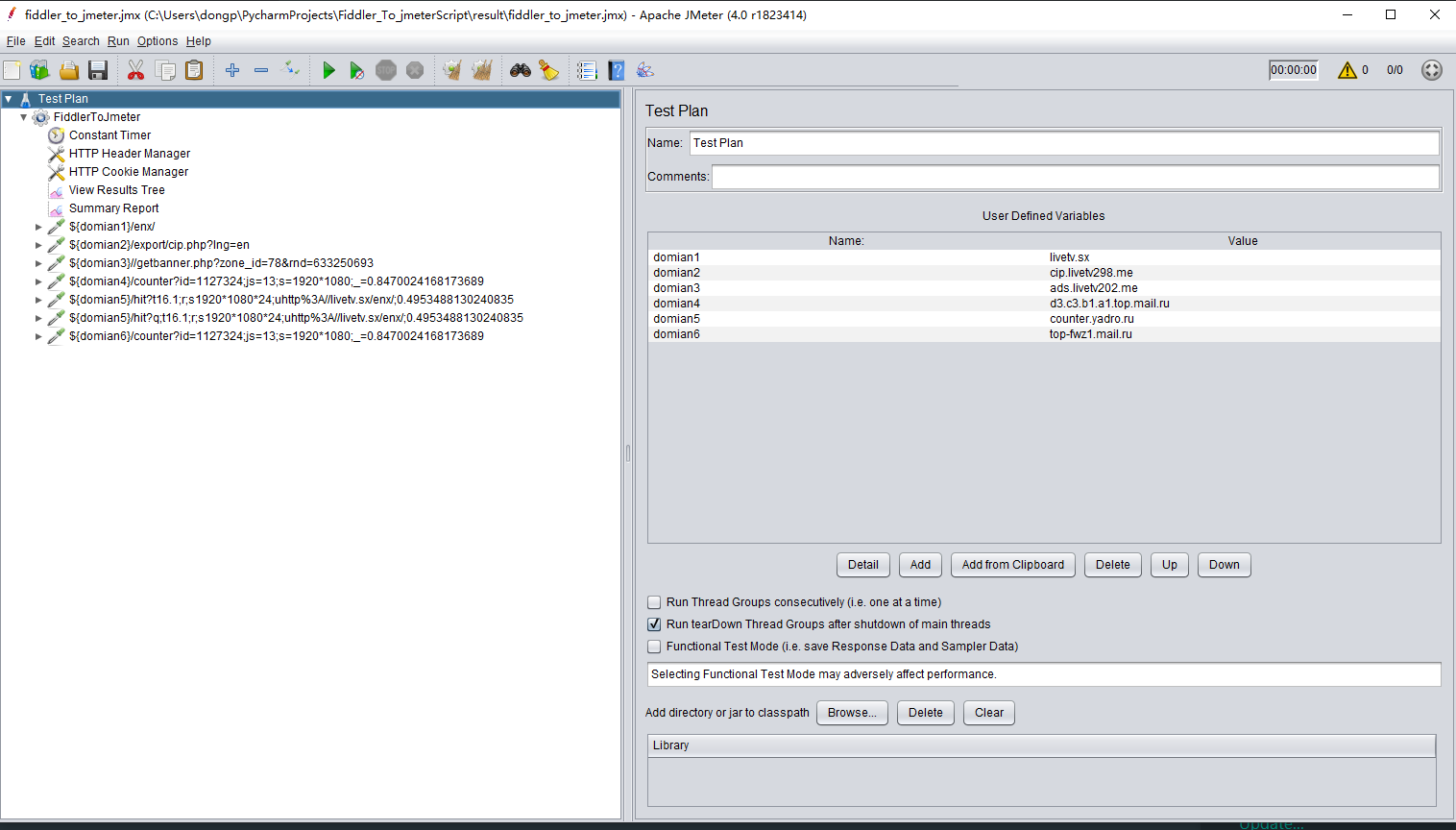The height and width of the screenshot is (830, 1456).
Task: Click the Copy icon in the toolbar
Action: pyautogui.click(x=165, y=70)
